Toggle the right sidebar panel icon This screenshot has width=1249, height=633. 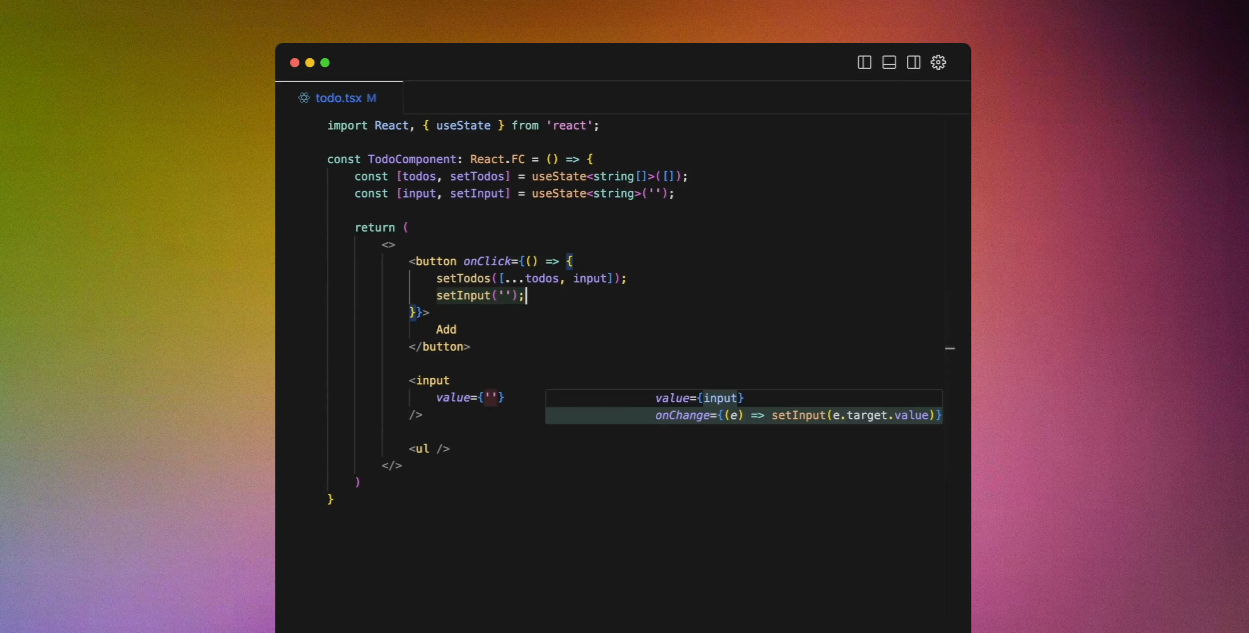(913, 62)
